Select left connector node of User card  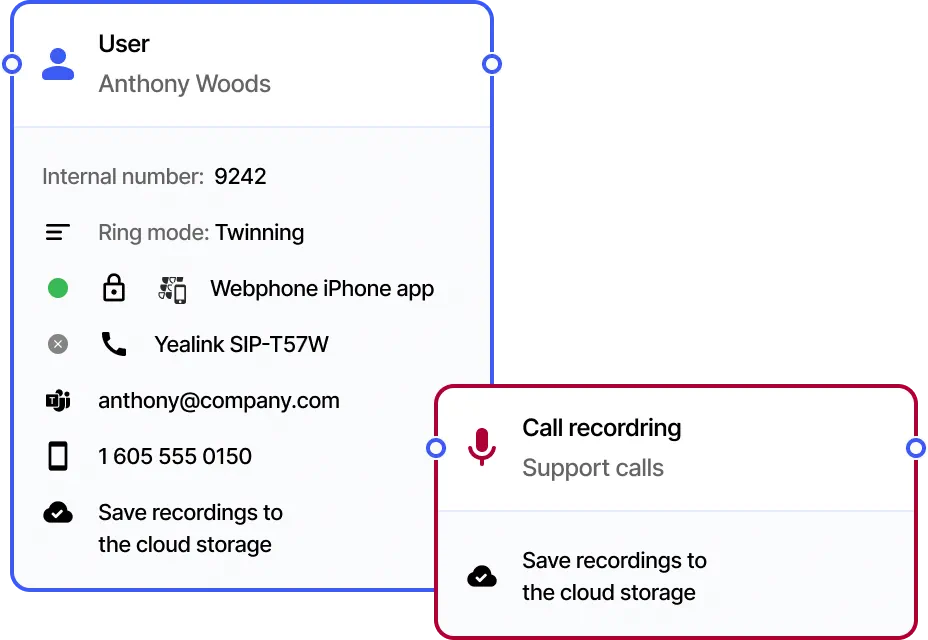point(12,64)
